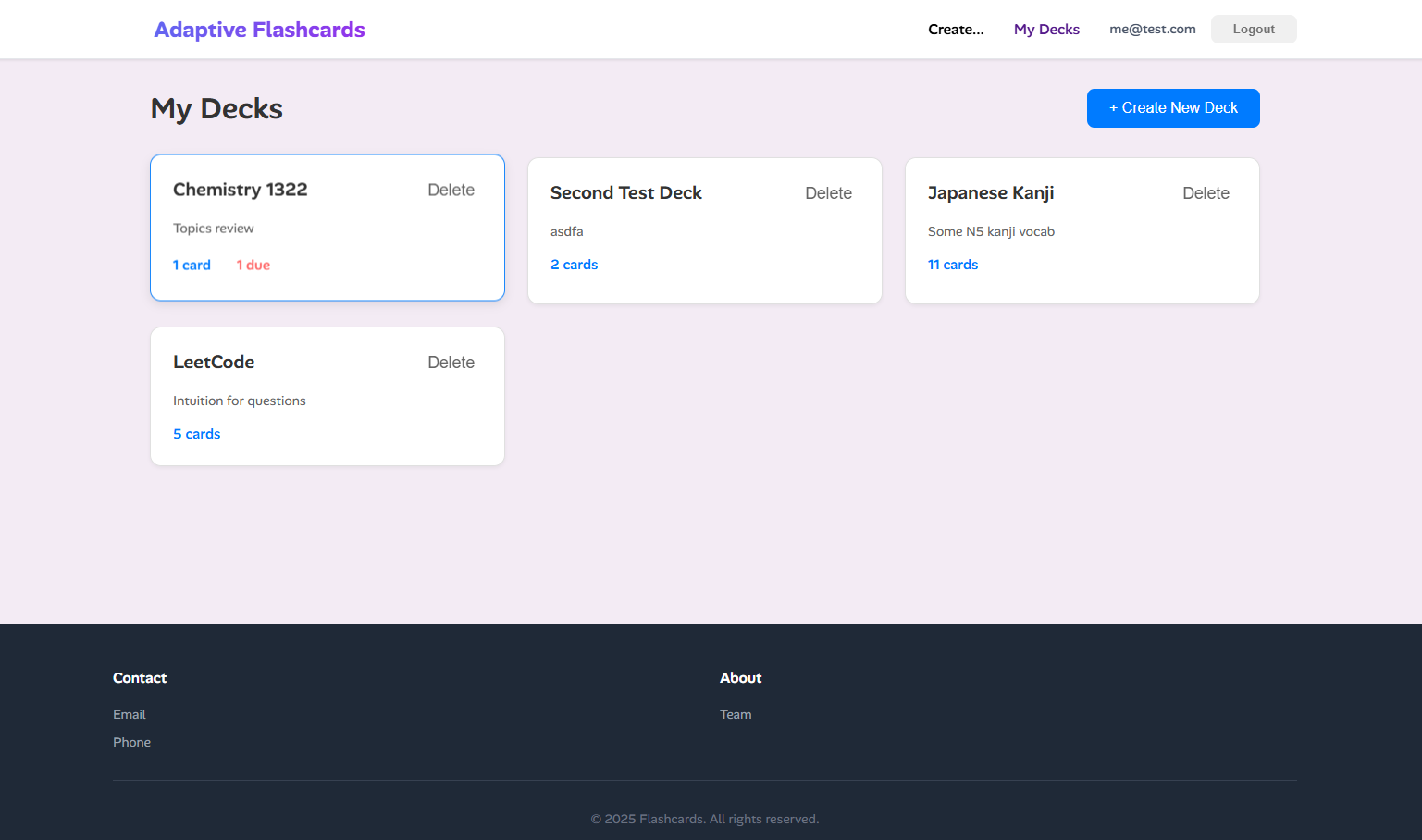Image resolution: width=1422 pixels, height=840 pixels.
Task: Click the Contact footer heading
Action: (x=140, y=678)
